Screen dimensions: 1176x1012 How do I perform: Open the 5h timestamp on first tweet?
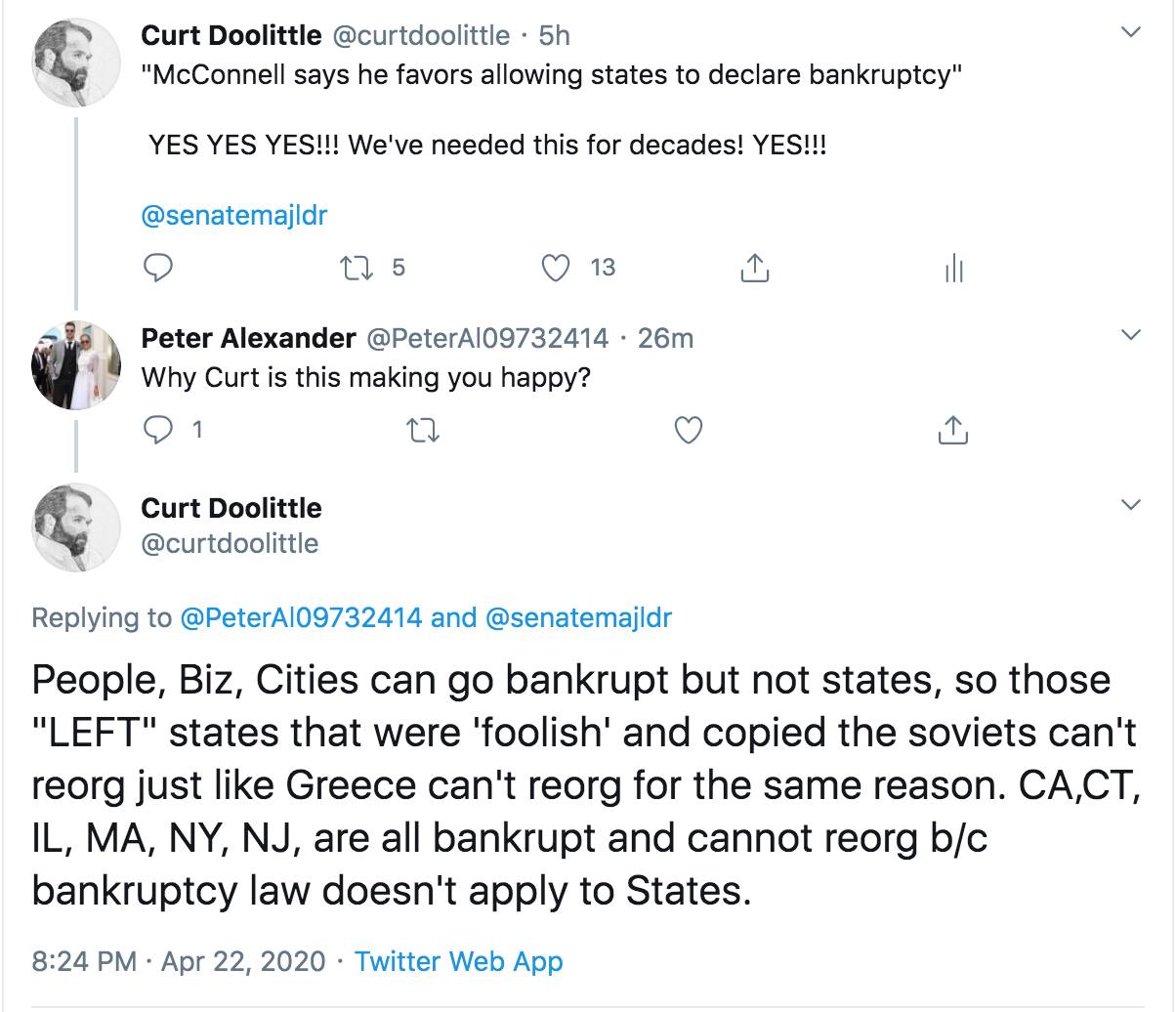[x=554, y=35]
